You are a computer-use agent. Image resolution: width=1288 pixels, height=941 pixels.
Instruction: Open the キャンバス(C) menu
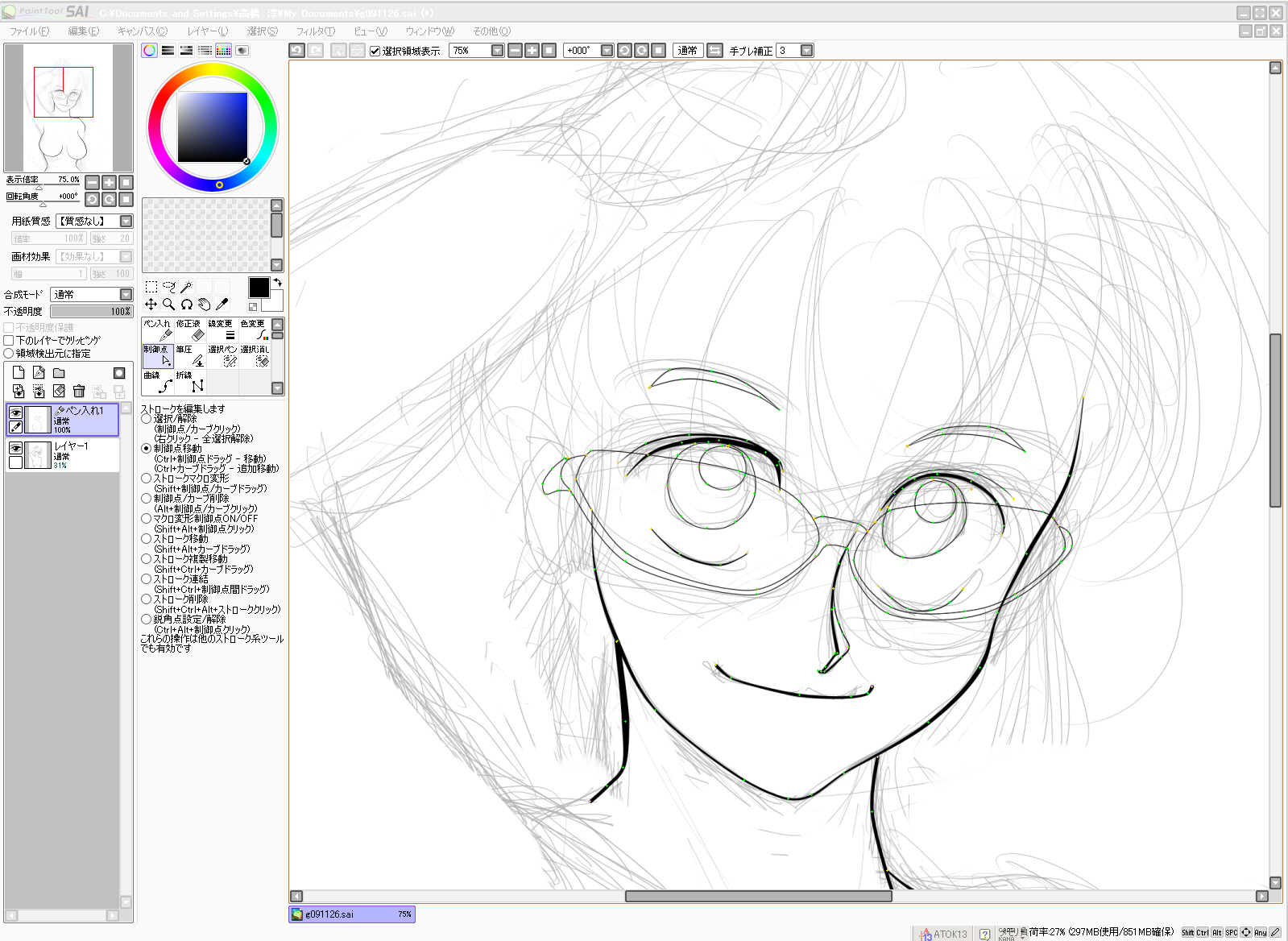143,31
